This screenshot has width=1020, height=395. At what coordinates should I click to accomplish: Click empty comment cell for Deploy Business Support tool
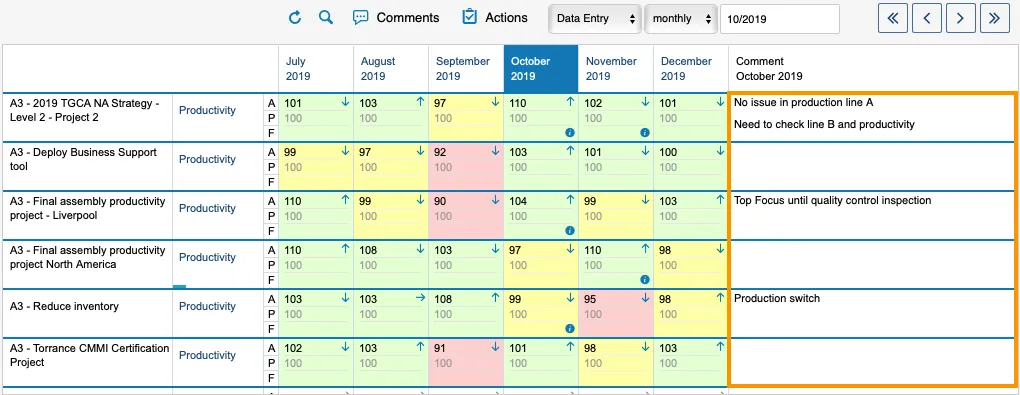pos(872,166)
